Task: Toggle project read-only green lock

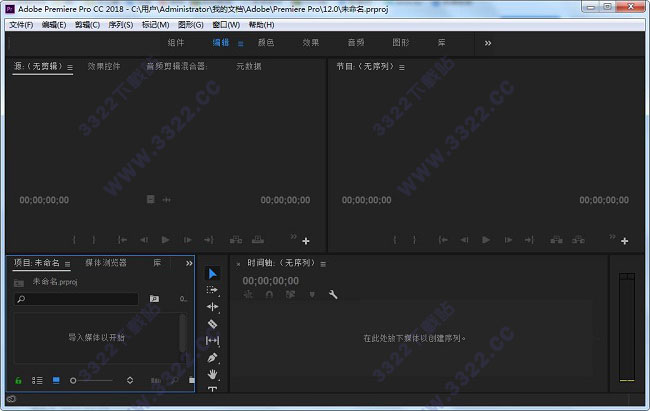Action: (x=18, y=380)
